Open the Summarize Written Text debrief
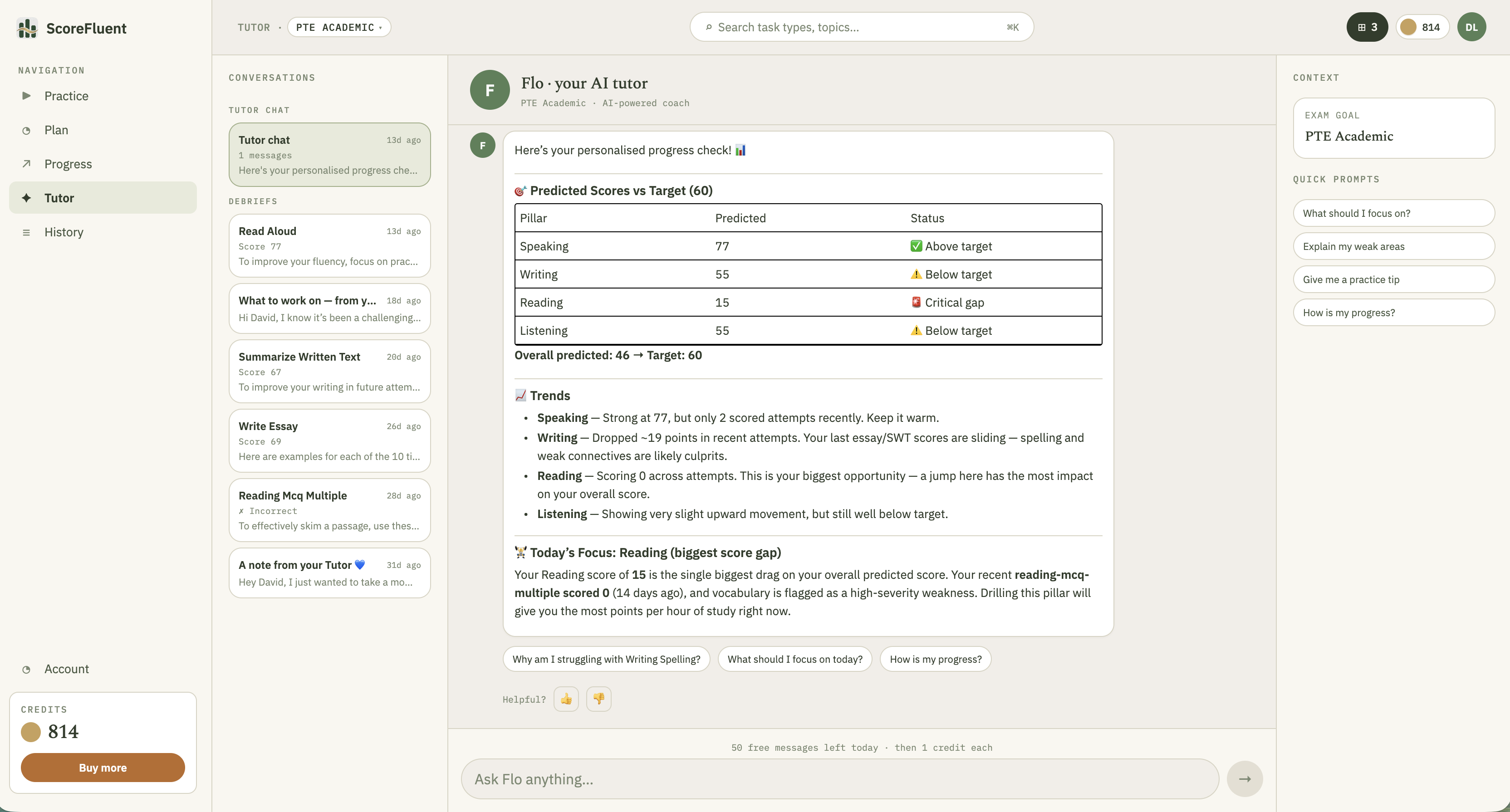 pyautogui.click(x=329, y=372)
